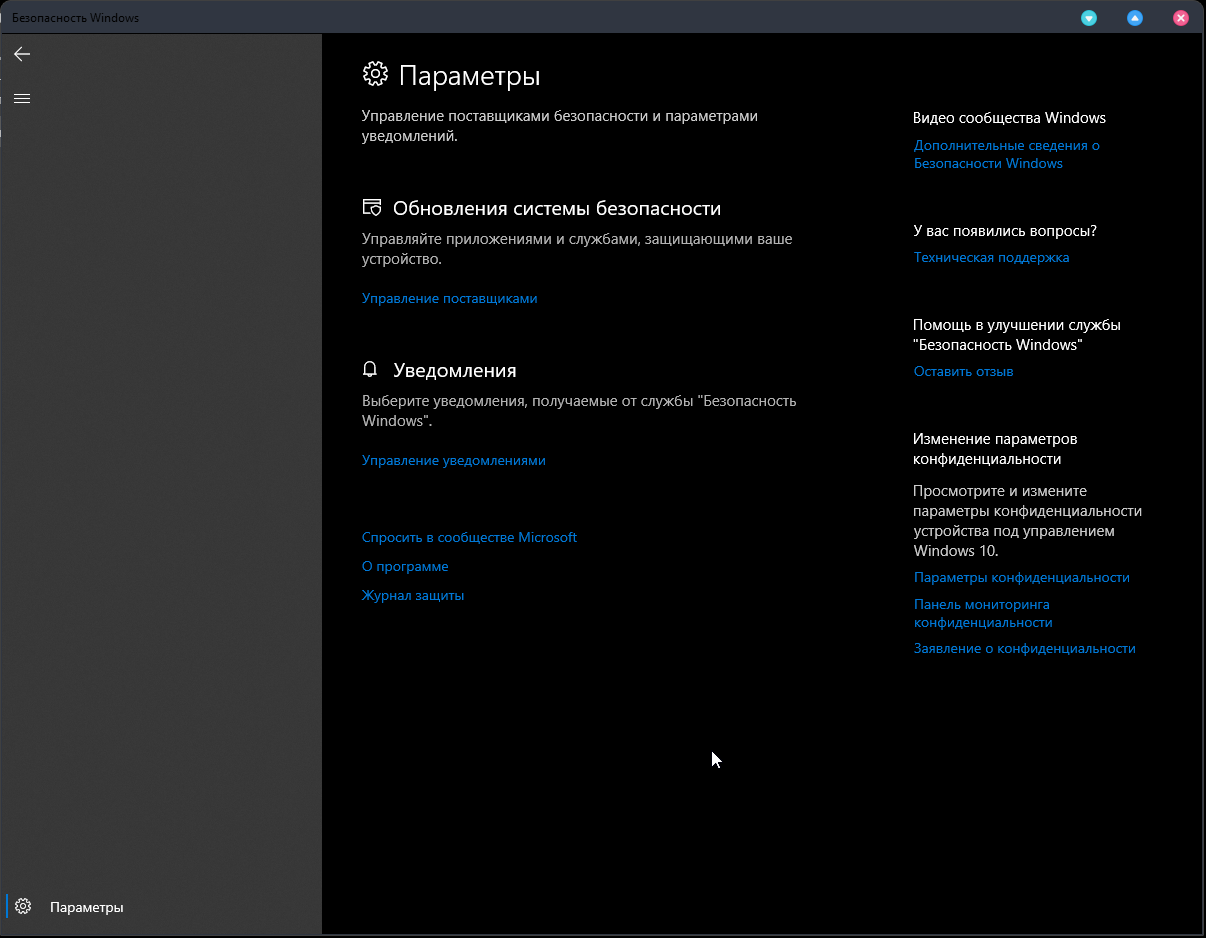Screen dimensions: 1206x938
Task: Open Управление поставщиками link
Action: pyautogui.click(x=449, y=298)
